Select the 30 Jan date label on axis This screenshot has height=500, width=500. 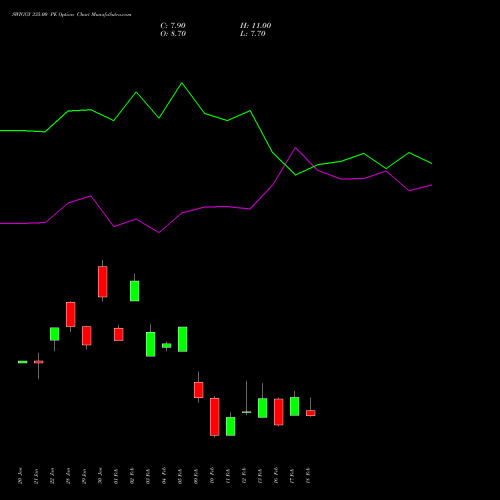pyautogui.click(x=100, y=476)
